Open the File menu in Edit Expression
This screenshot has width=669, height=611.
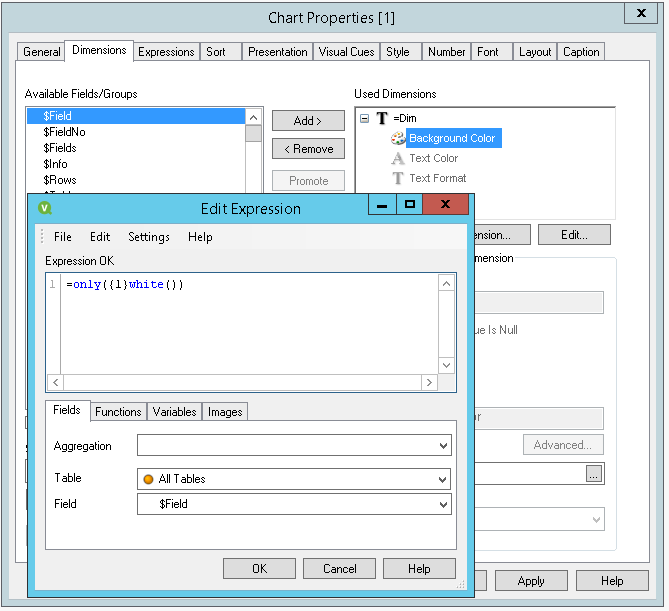[x=63, y=237]
